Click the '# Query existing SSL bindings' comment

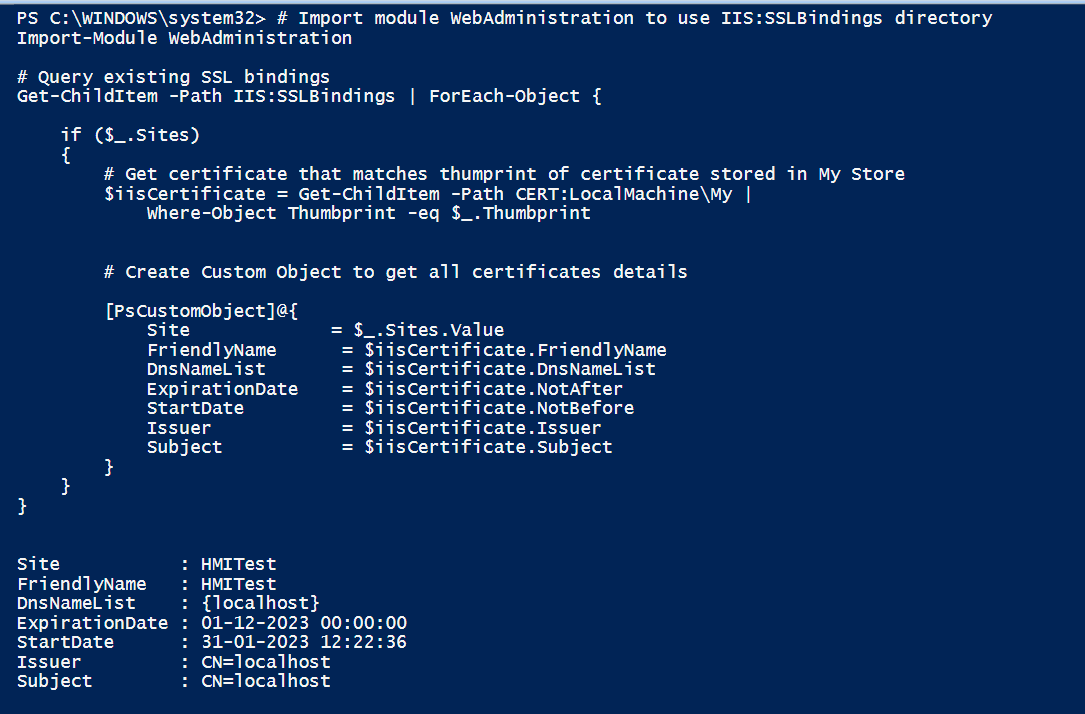173,77
